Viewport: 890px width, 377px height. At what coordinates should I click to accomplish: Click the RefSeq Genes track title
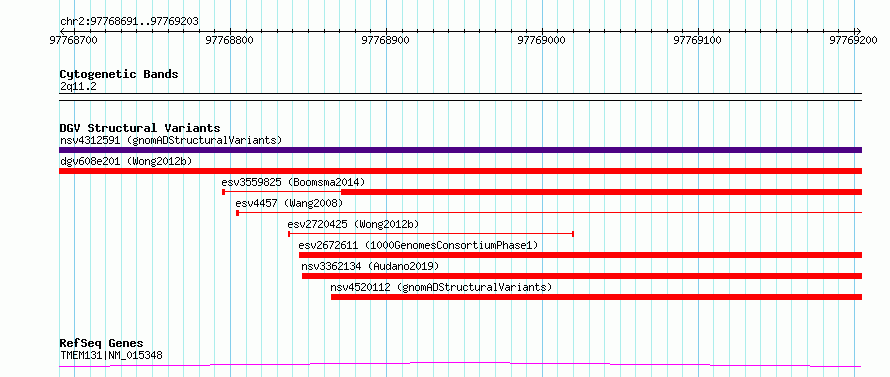tap(101, 344)
